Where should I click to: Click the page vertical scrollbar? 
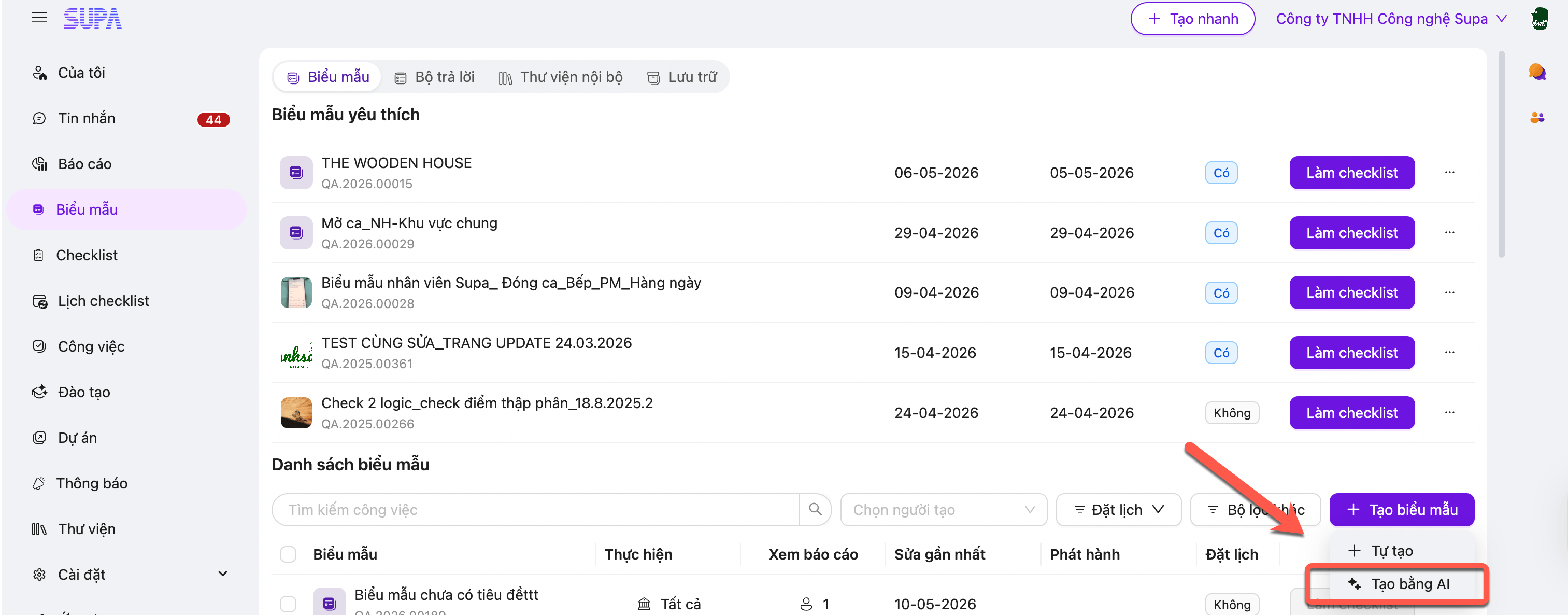click(1501, 155)
